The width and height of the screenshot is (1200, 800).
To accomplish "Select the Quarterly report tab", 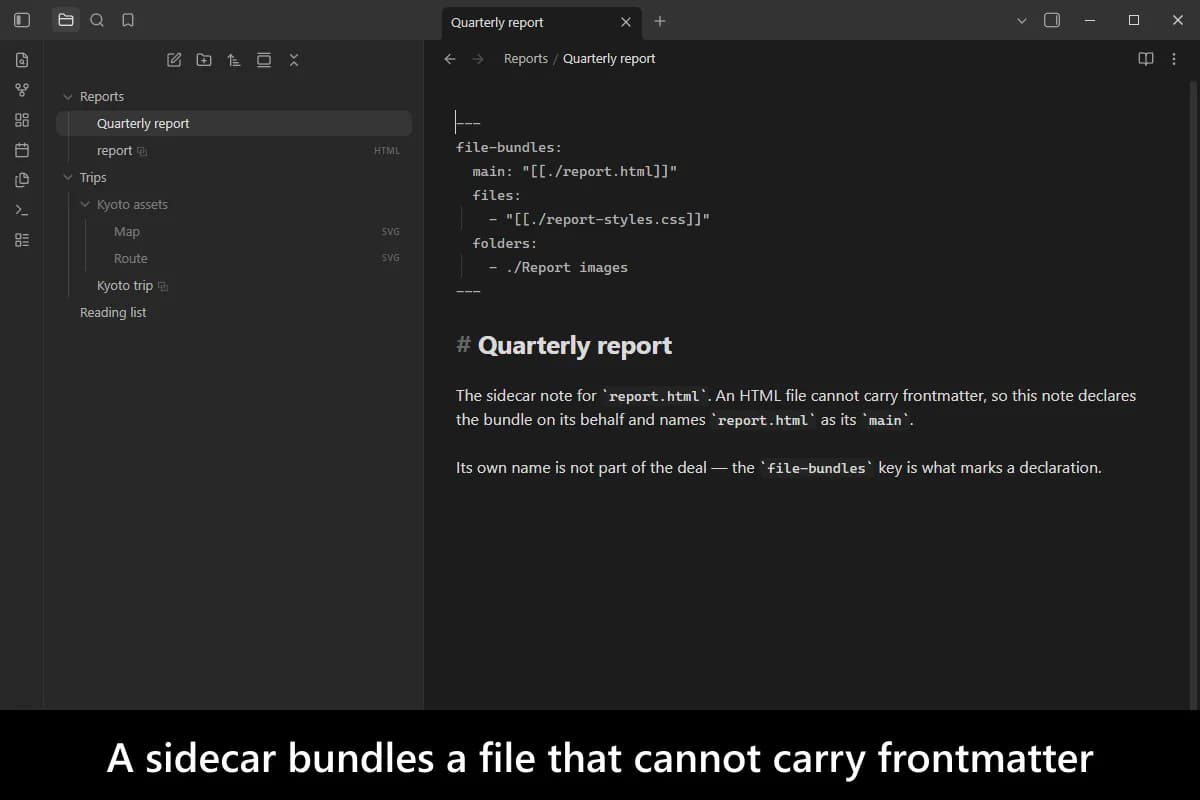I will click(542, 22).
